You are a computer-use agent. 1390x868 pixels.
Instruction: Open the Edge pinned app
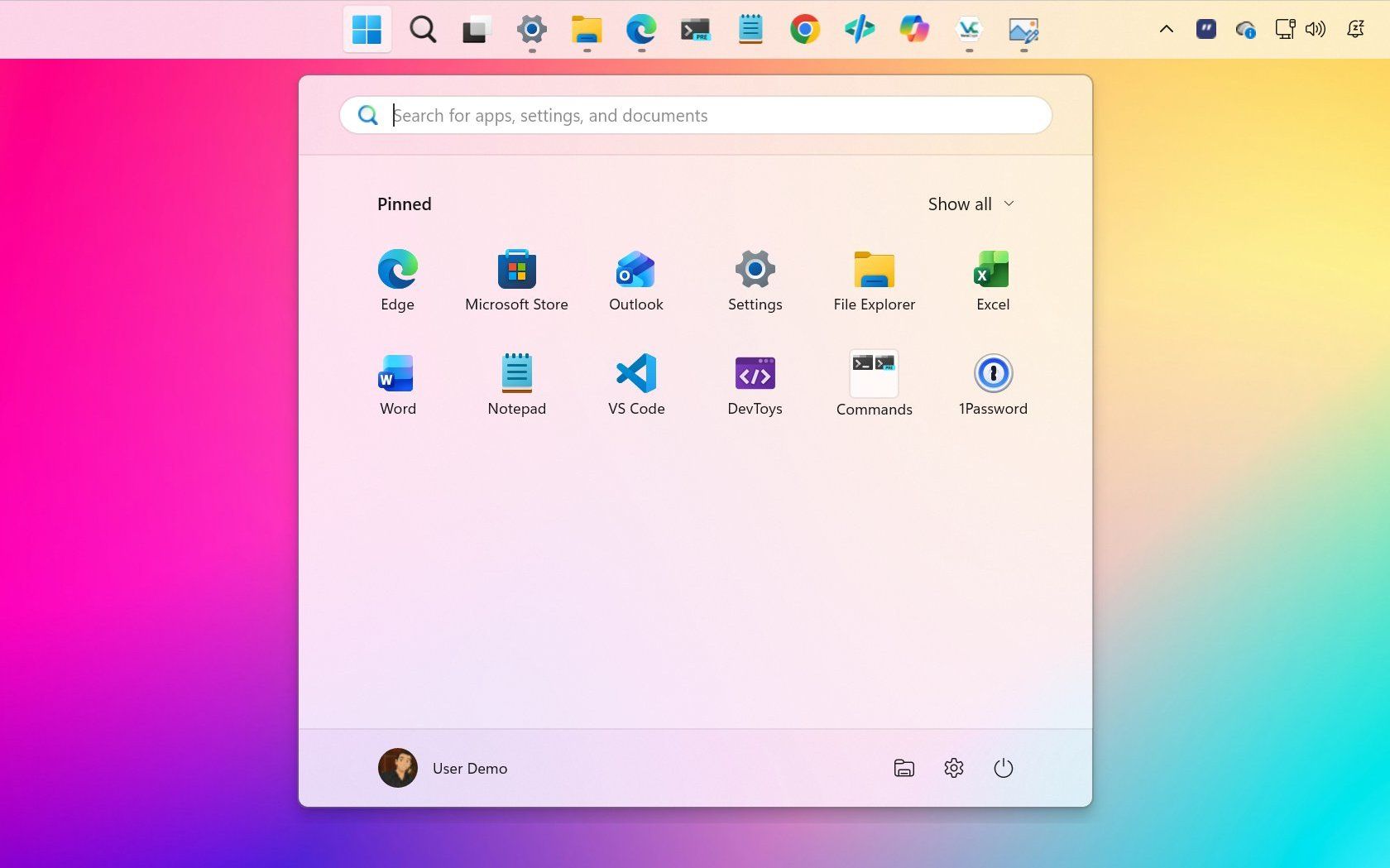397,281
